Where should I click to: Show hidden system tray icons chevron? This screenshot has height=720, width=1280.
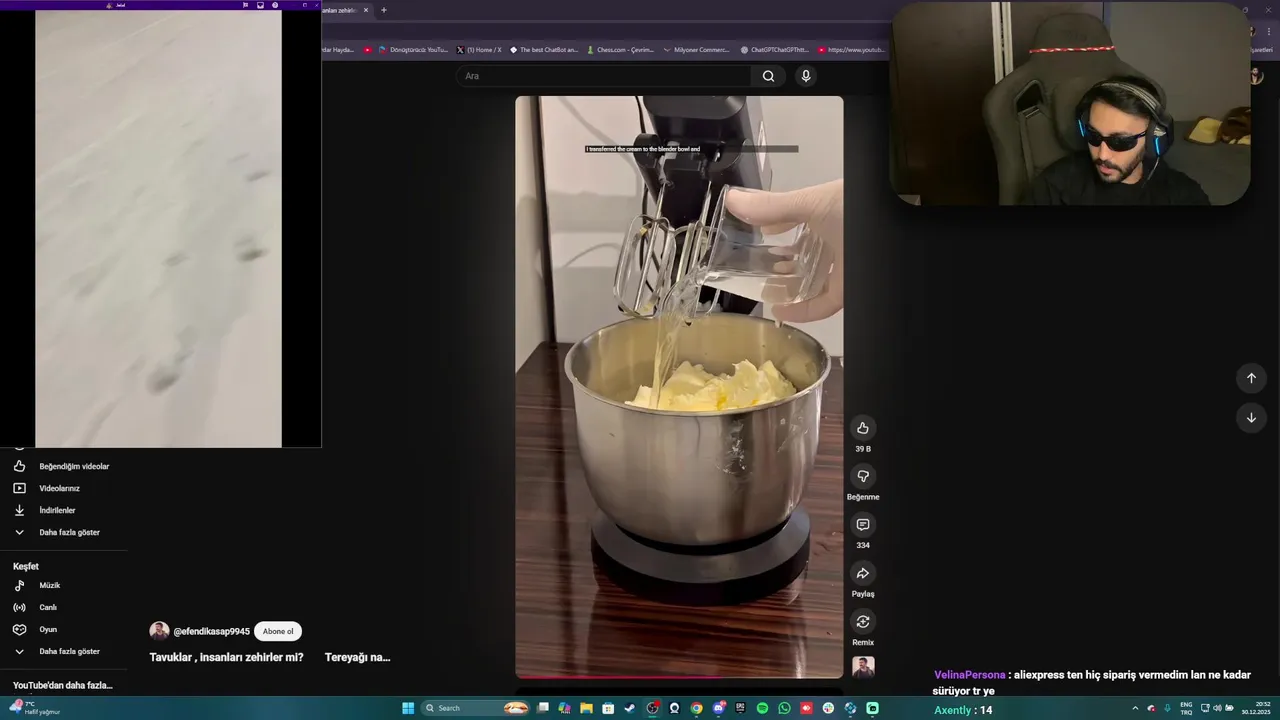point(1135,708)
